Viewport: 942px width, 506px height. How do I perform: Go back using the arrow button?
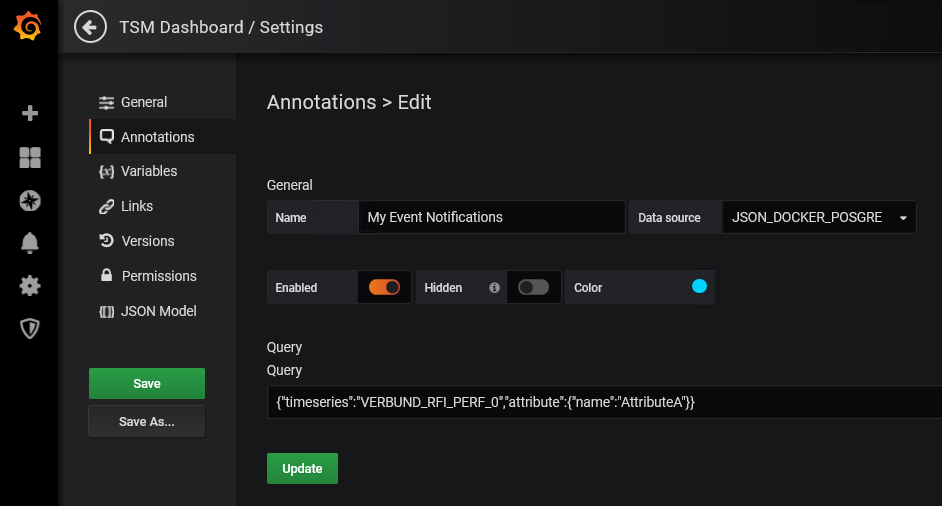[x=90, y=27]
